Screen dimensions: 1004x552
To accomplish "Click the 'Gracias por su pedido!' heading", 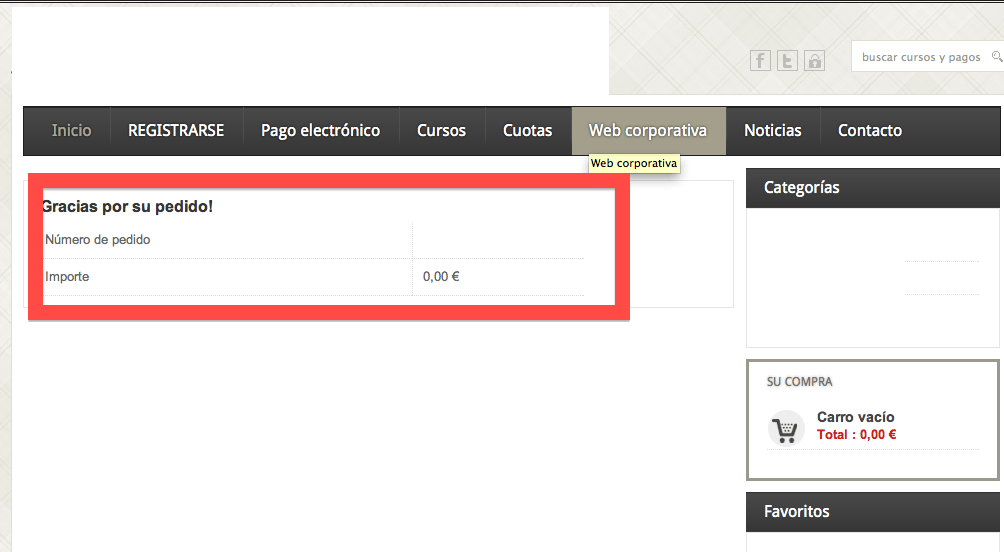I will tap(127, 206).
